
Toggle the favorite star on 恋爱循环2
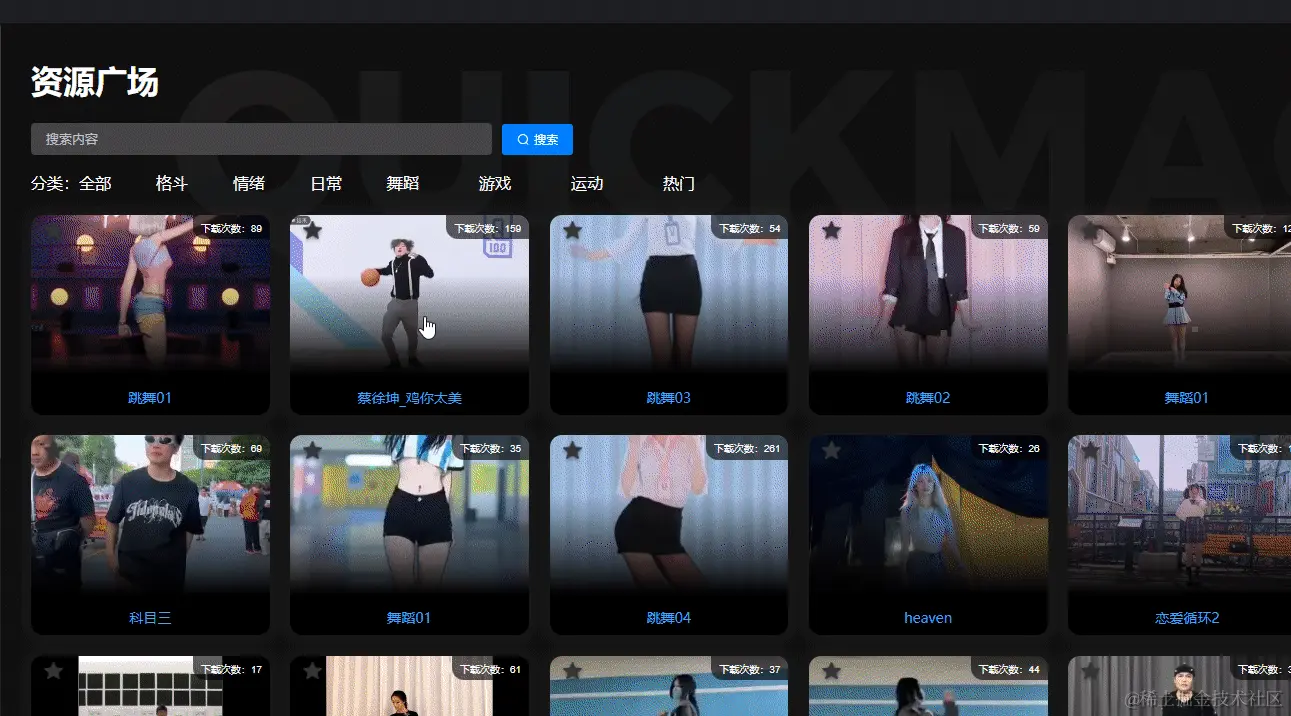click(1090, 450)
